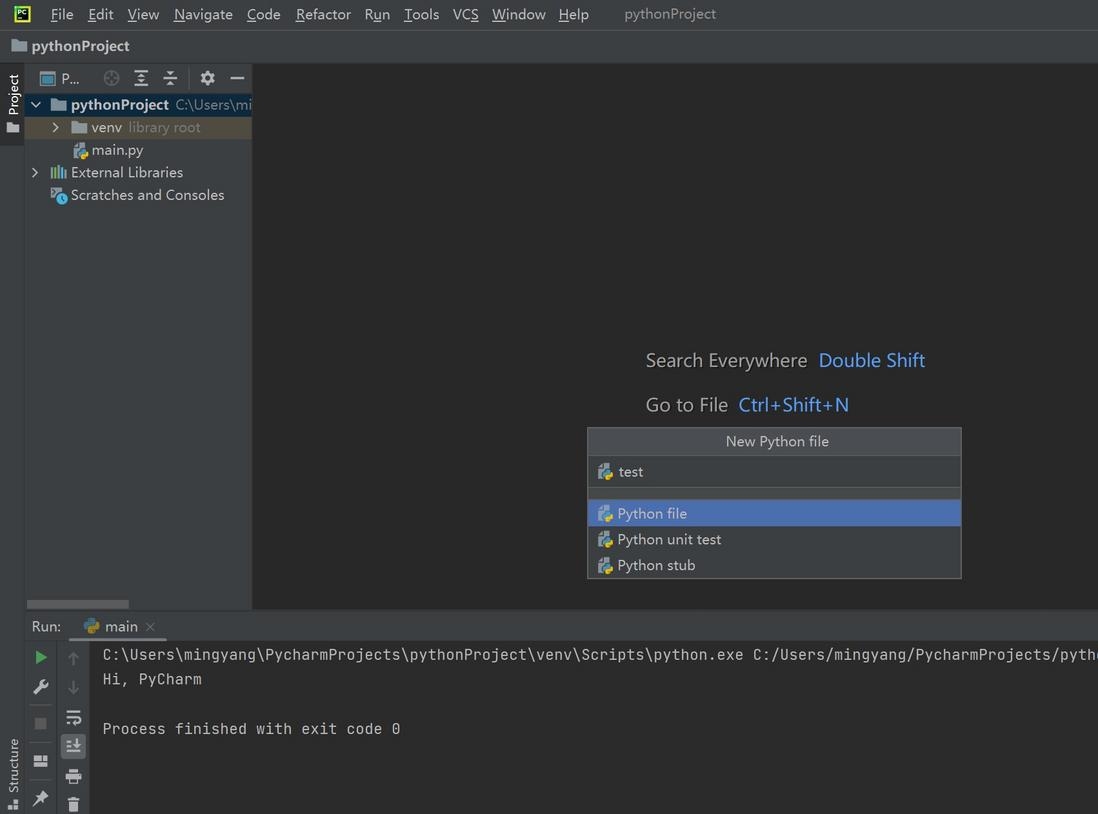Toggle soft-wrap in the console
Image resolution: width=1098 pixels, height=814 pixels.
point(74,718)
